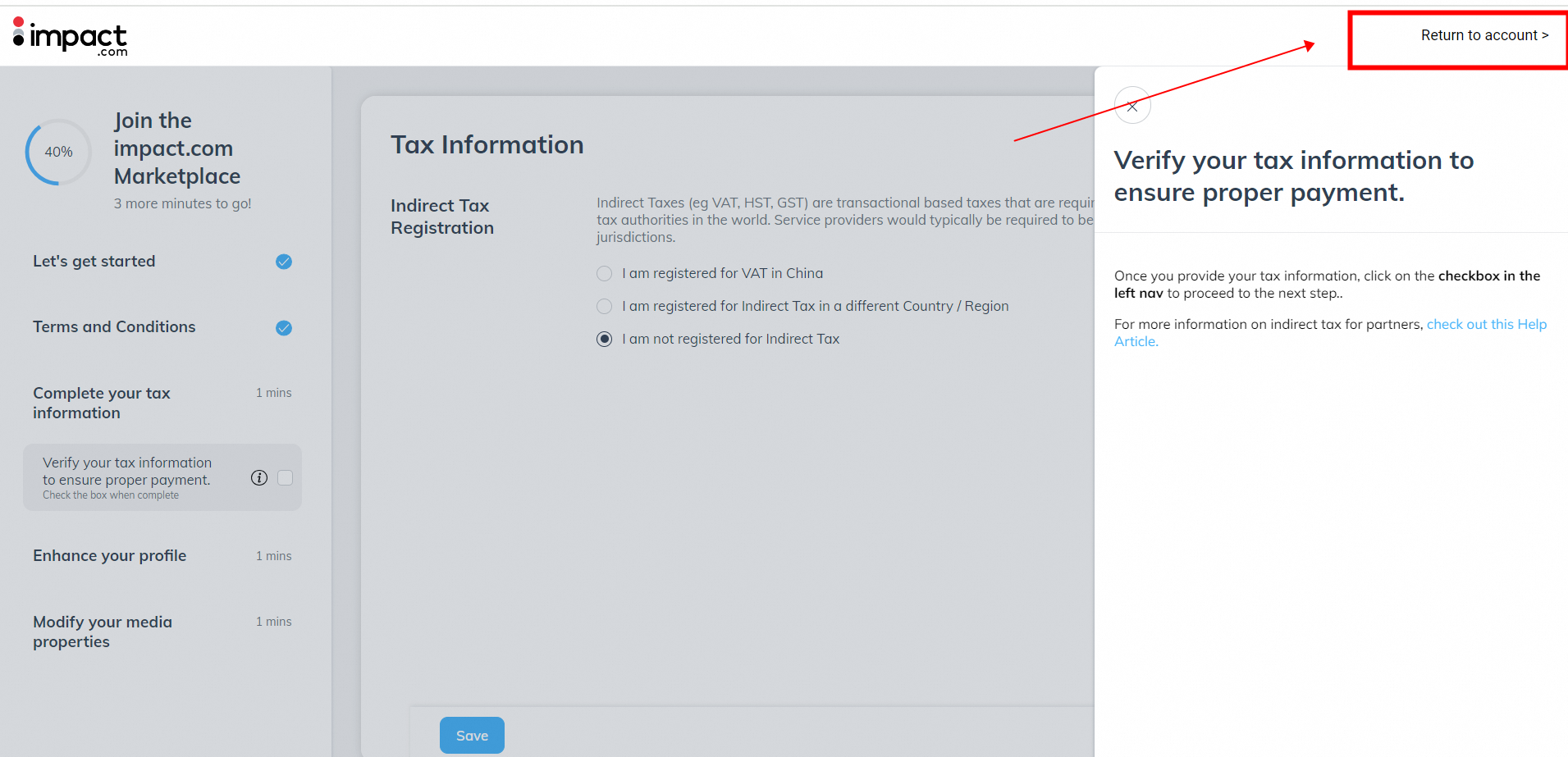Viewport: 1568px width, 757px height.
Task: Click the info icon beside verify tax step
Action: click(259, 477)
